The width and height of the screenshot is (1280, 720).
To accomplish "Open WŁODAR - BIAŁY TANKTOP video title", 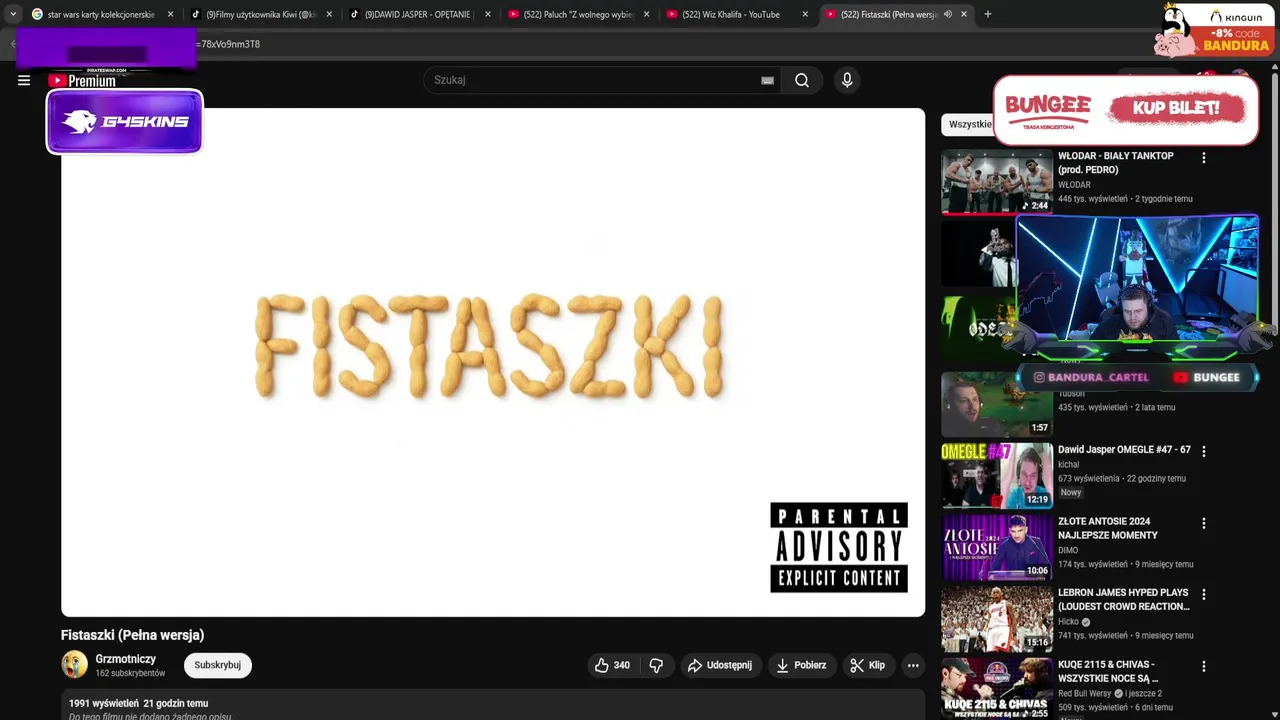I will [1116, 163].
